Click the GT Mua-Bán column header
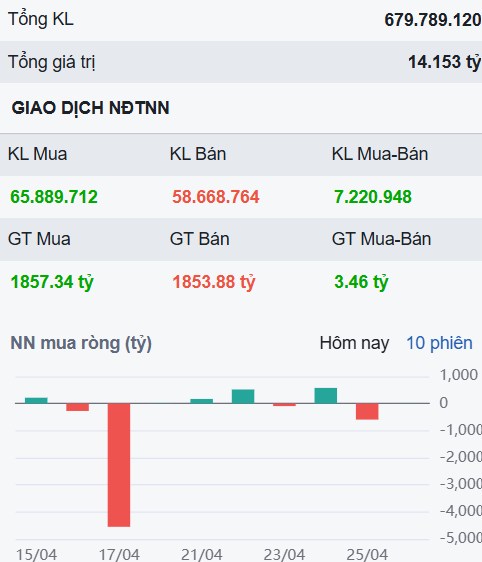The image size is (482, 562). (381, 239)
